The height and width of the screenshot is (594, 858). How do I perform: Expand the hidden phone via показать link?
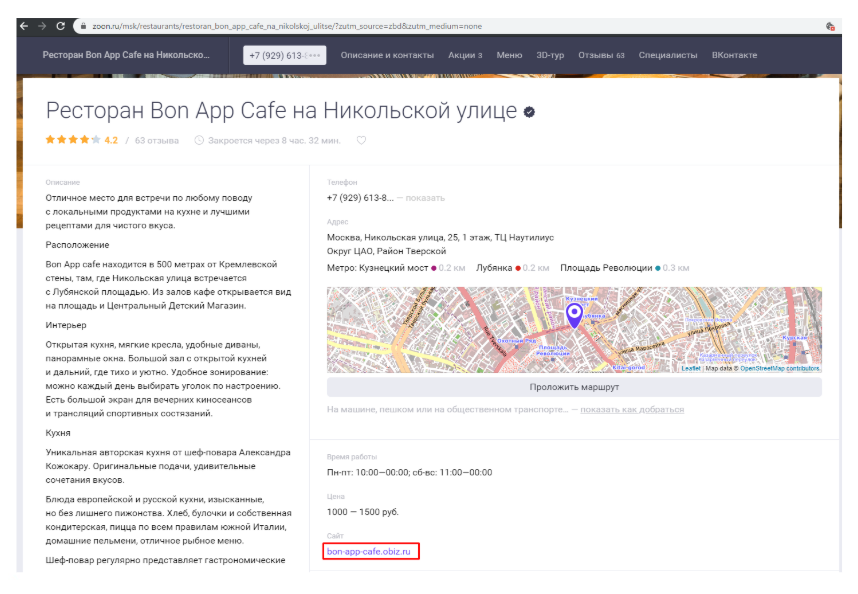click(425, 198)
